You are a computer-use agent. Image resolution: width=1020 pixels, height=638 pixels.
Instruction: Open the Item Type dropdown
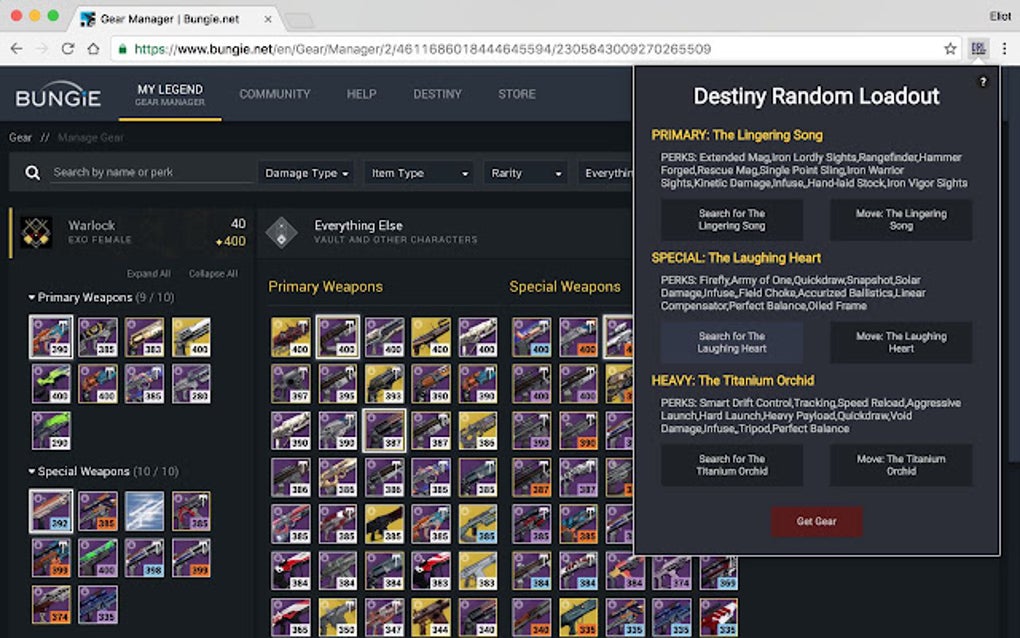click(x=418, y=172)
